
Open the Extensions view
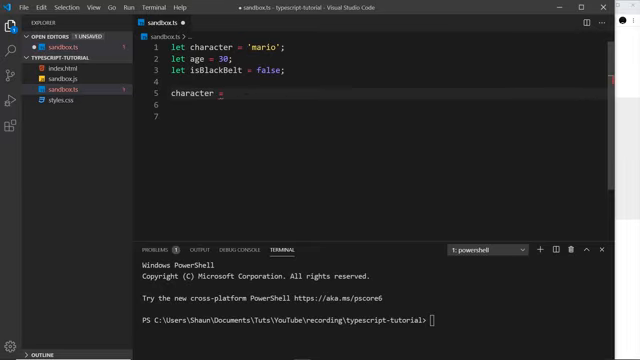10,125
